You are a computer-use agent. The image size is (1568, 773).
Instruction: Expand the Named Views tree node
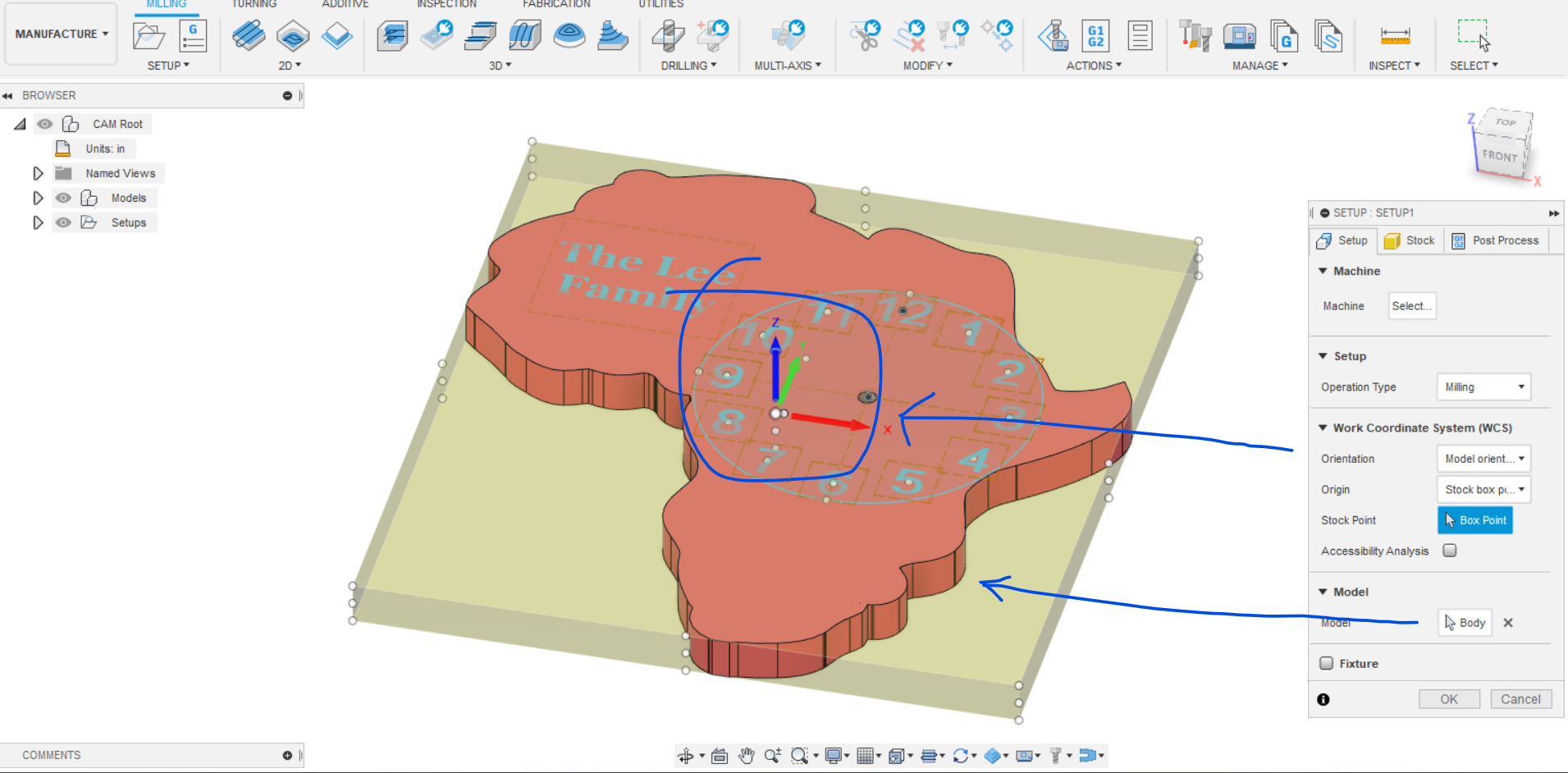click(x=38, y=173)
